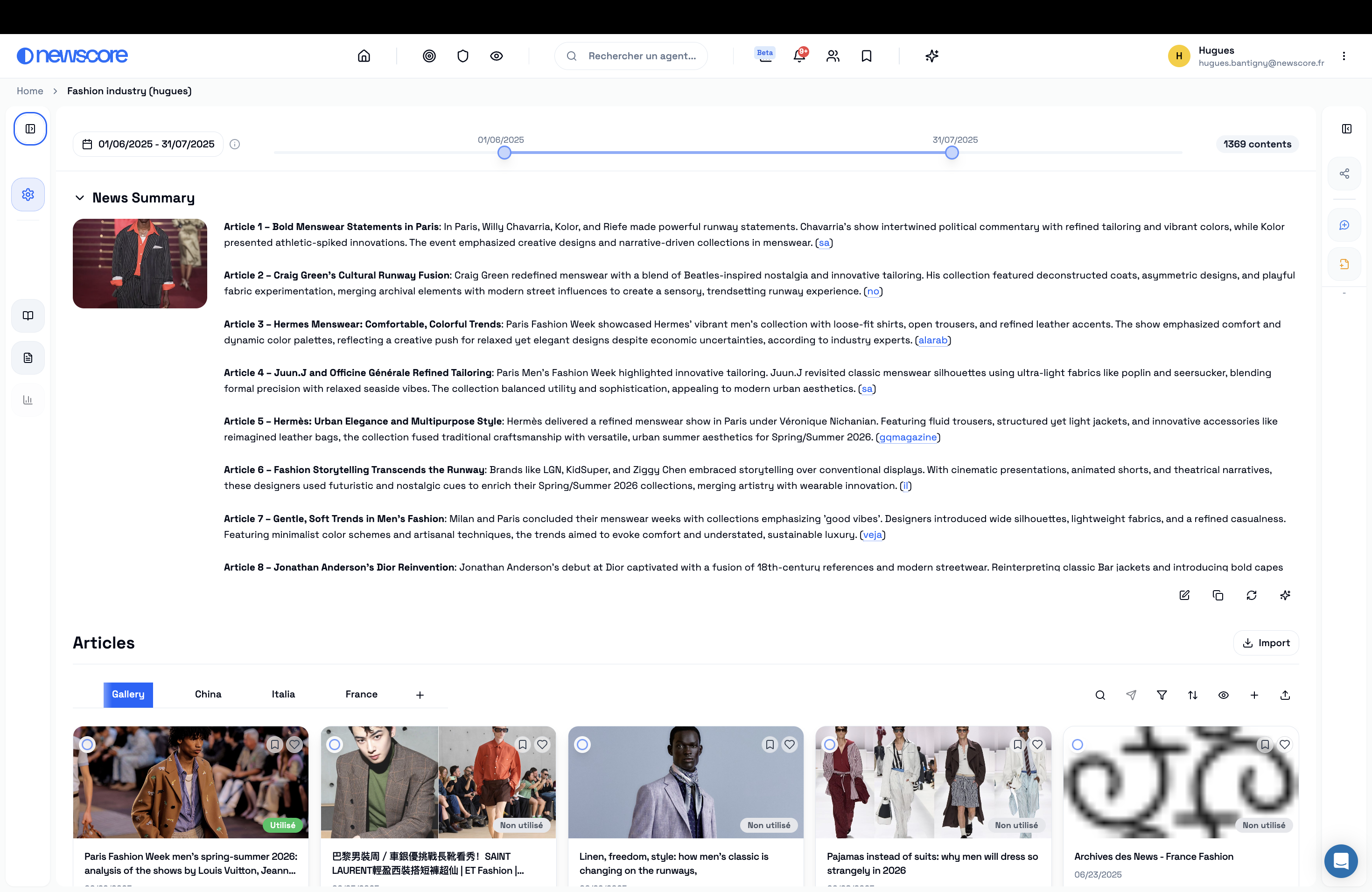The image size is (1372, 892).
Task: Copy the news summary with copy icon
Action: pyautogui.click(x=1218, y=595)
